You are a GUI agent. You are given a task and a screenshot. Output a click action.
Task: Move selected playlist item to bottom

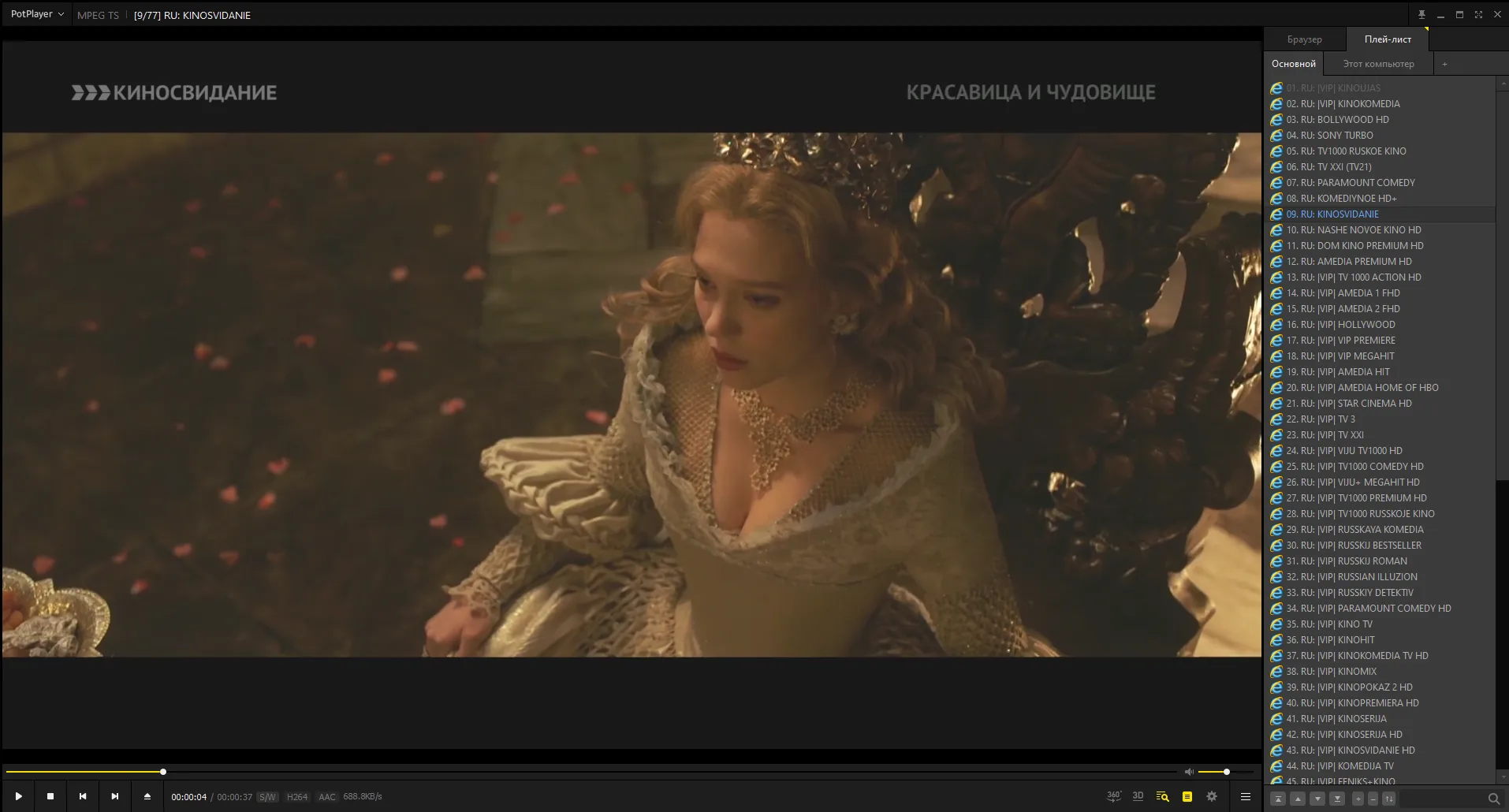tap(1337, 799)
